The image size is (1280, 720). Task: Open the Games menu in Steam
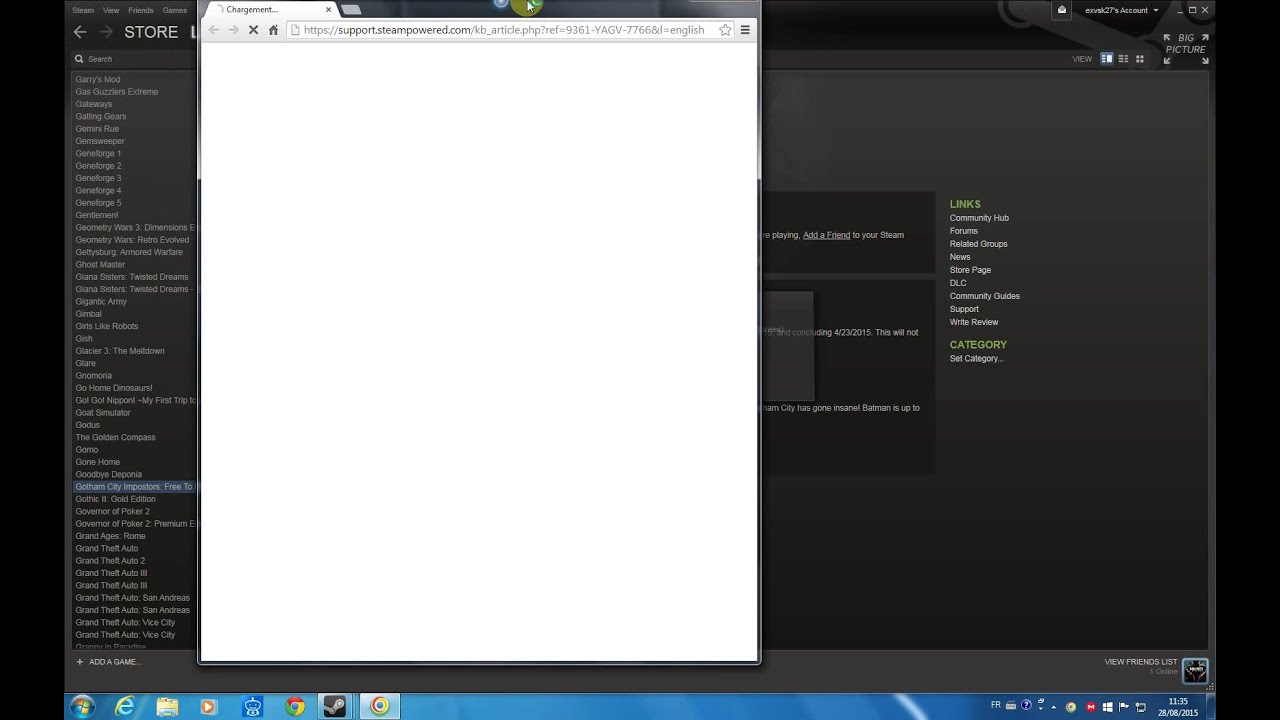(x=175, y=10)
